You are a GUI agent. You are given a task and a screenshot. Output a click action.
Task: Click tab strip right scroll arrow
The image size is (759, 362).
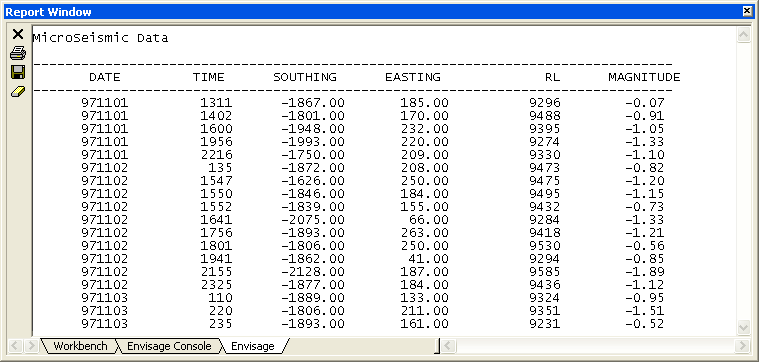pos(31,346)
